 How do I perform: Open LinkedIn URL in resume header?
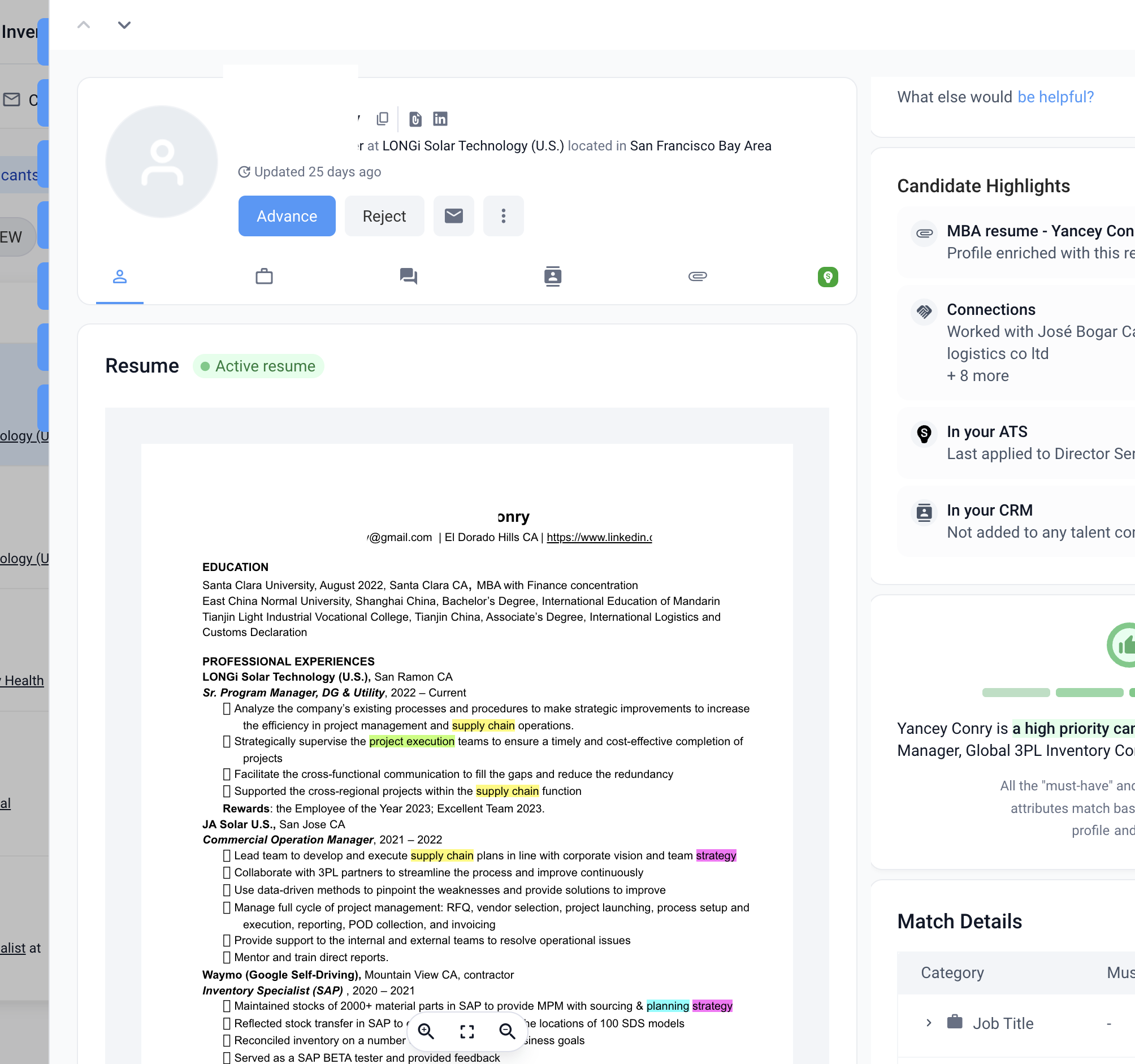tap(599, 538)
